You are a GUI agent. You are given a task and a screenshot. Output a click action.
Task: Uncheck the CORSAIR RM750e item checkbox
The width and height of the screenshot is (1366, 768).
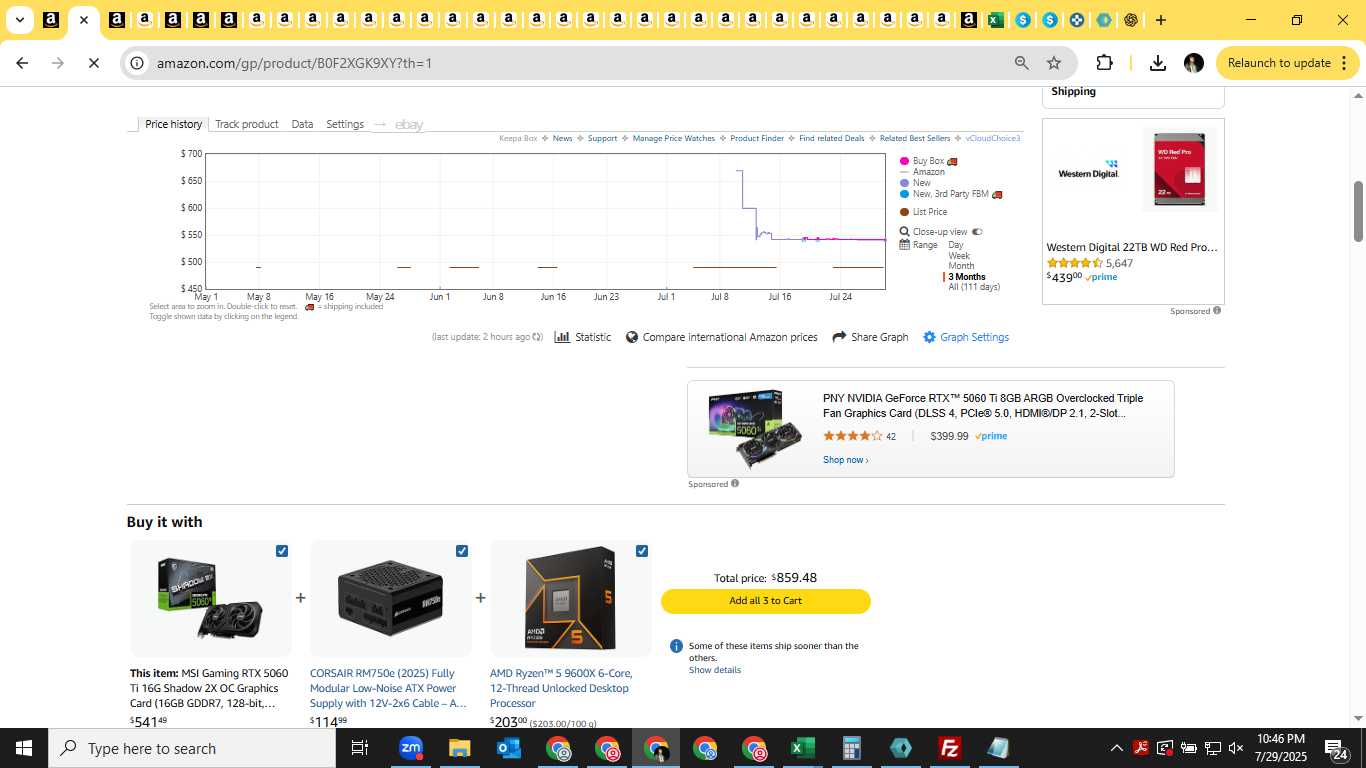(462, 551)
